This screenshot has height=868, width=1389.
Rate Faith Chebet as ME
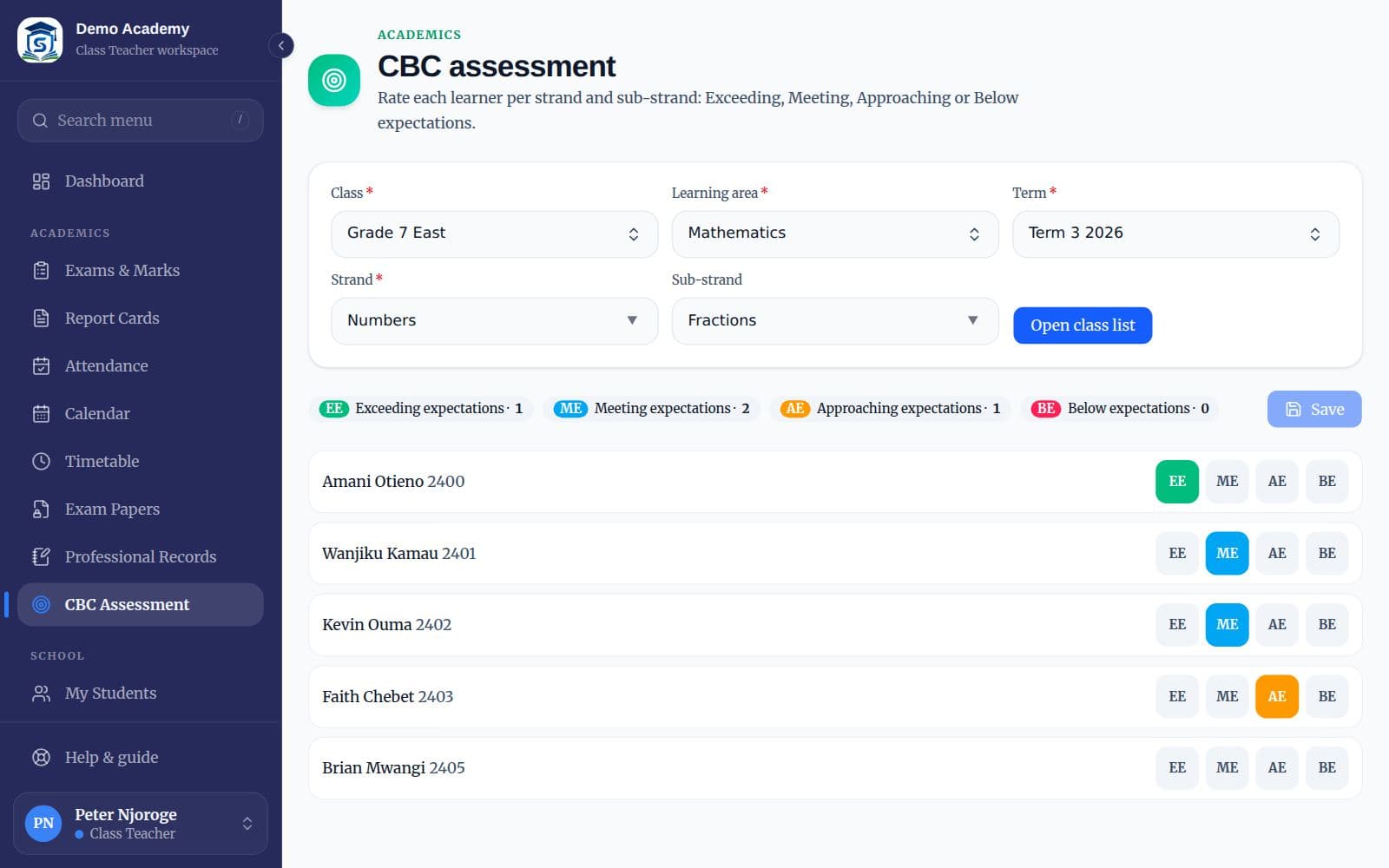coord(1228,697)
